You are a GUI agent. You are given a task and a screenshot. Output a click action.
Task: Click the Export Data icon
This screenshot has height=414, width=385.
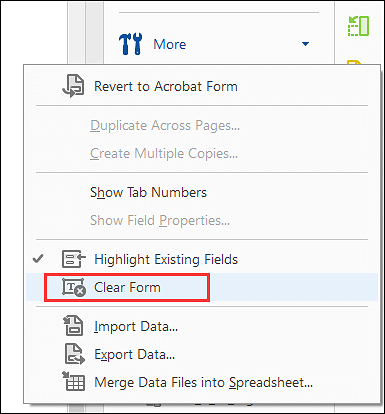tap(74, 354)
